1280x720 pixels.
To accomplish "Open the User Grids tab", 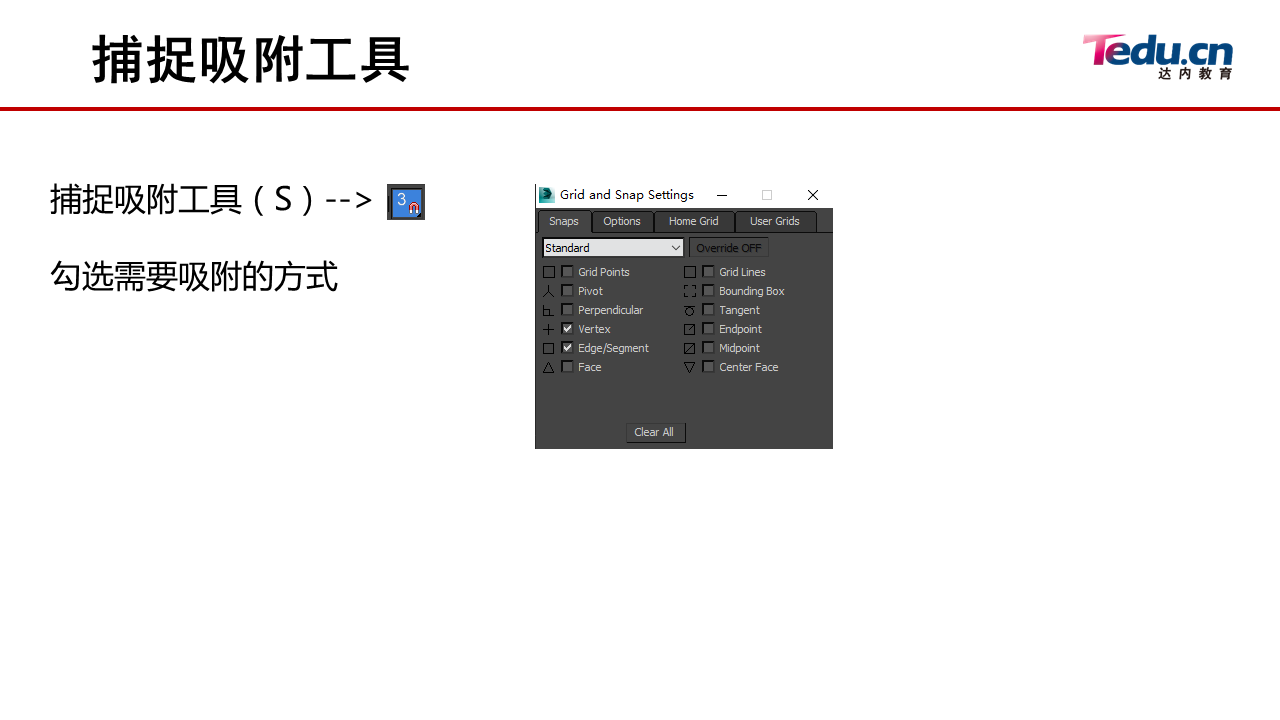I will (775, 221).
